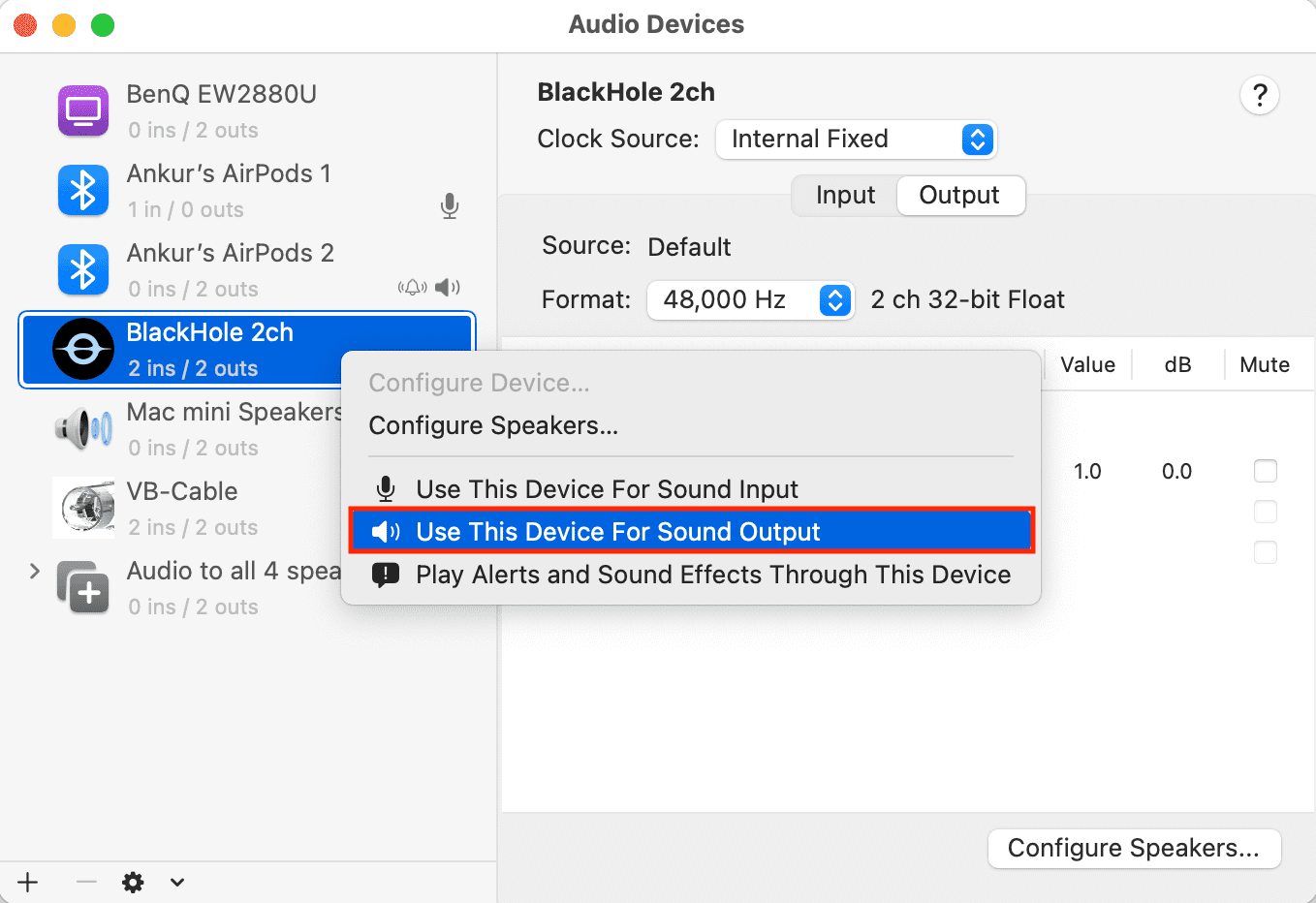1316x903 pixels.
Task: Open the Format sample rate dropdown
Action: (750, 299)
